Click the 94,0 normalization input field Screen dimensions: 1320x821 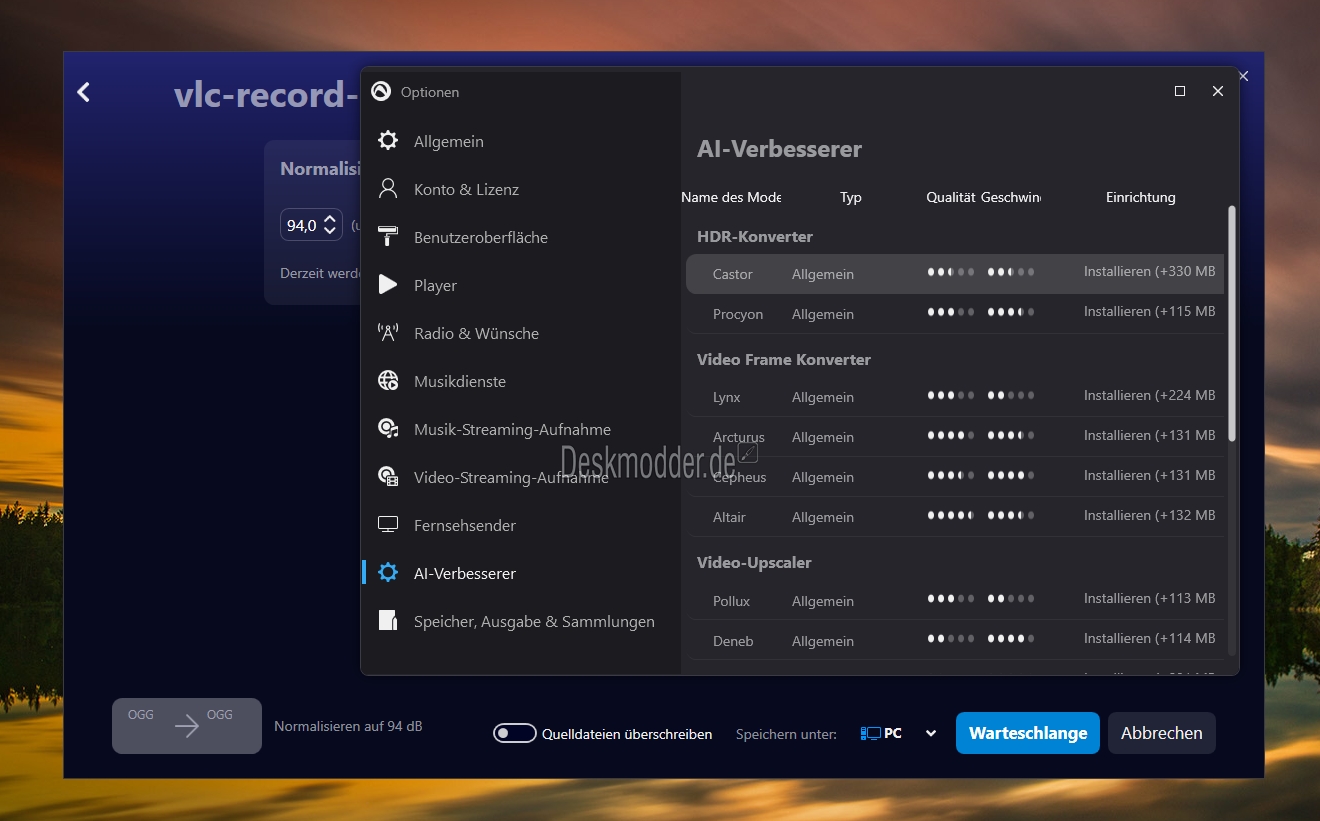(301, 226)
